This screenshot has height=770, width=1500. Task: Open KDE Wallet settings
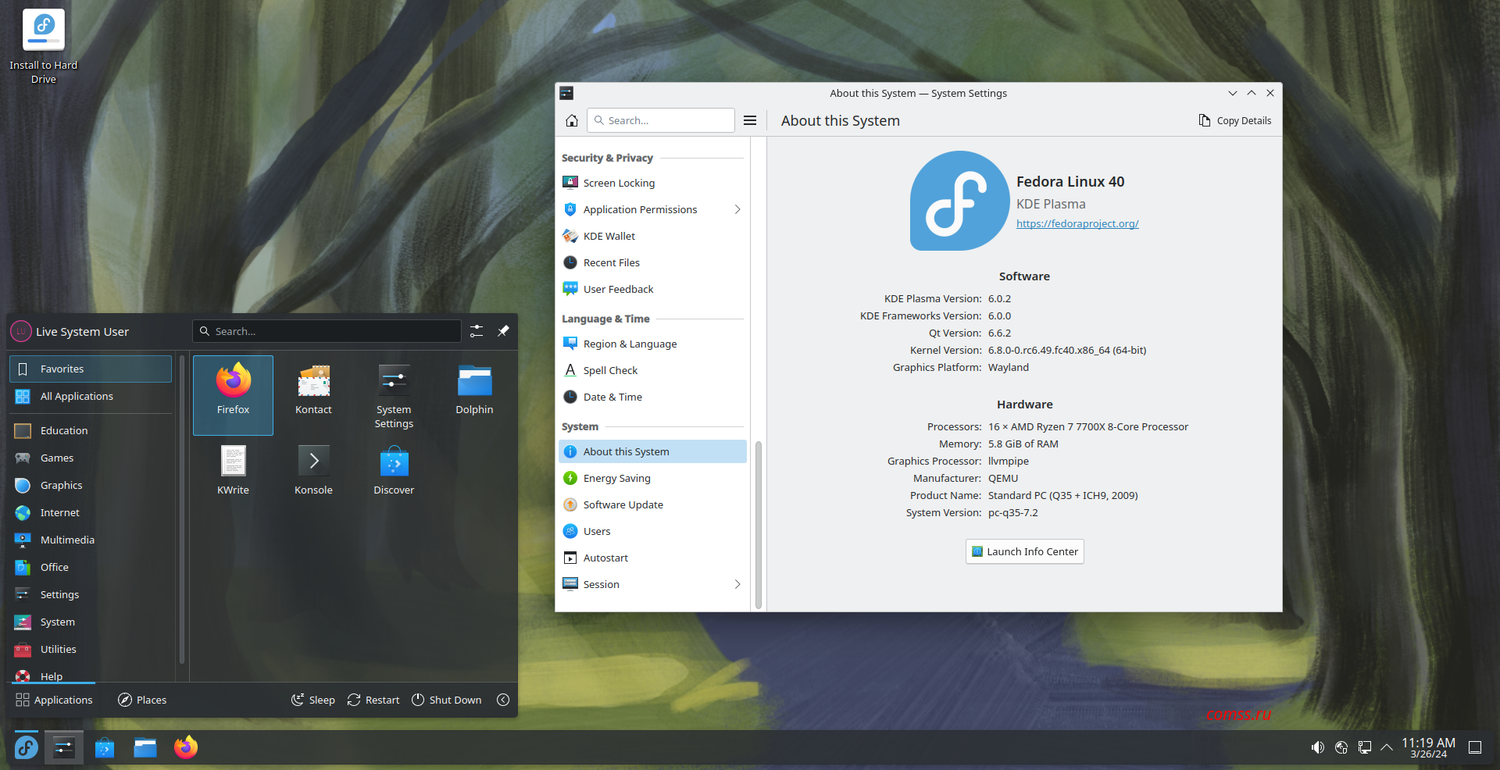(x=653, y=236)
